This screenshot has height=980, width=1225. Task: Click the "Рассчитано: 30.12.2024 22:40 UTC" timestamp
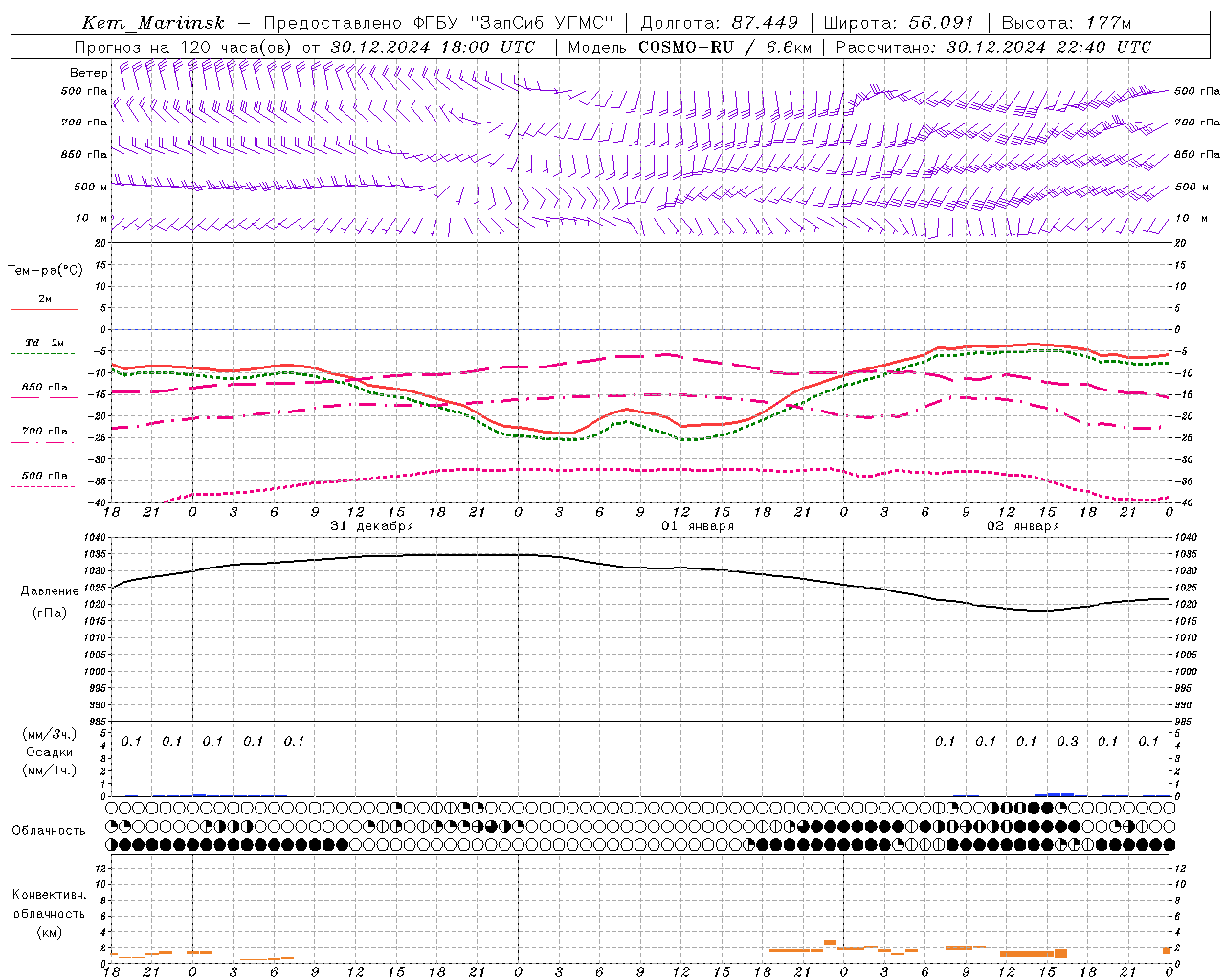click(x=993, y=47)
